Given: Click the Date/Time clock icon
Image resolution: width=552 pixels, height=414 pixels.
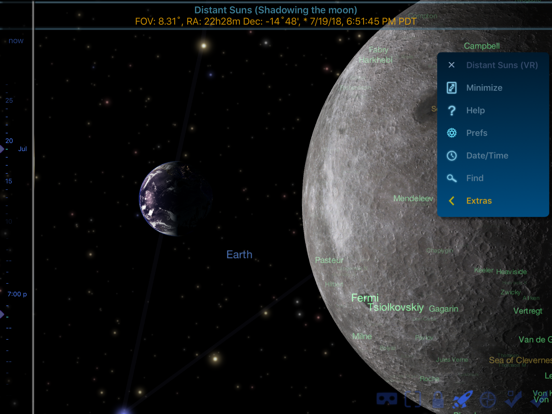Looking at the screenshot, I should pos(452,156).
